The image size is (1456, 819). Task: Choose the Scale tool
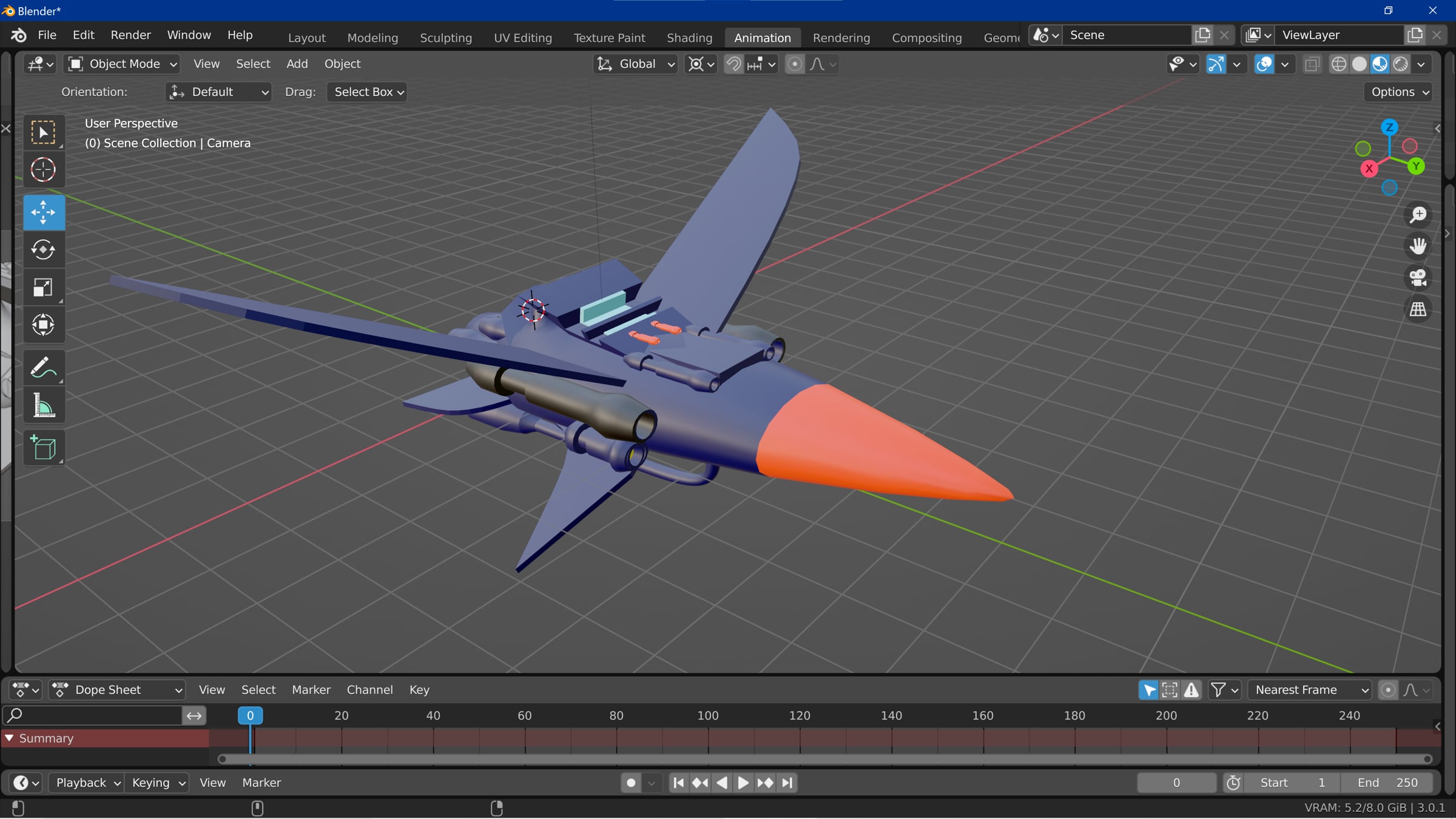point(43,287)
